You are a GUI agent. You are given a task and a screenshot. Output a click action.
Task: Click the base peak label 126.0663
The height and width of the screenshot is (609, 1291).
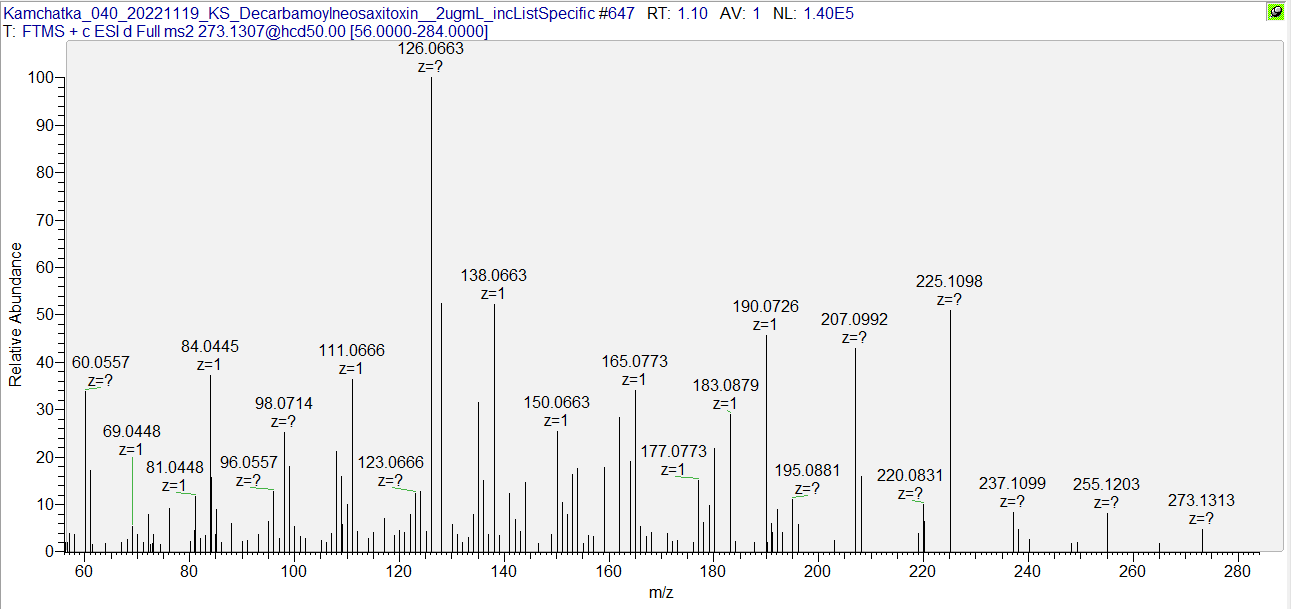431,48
